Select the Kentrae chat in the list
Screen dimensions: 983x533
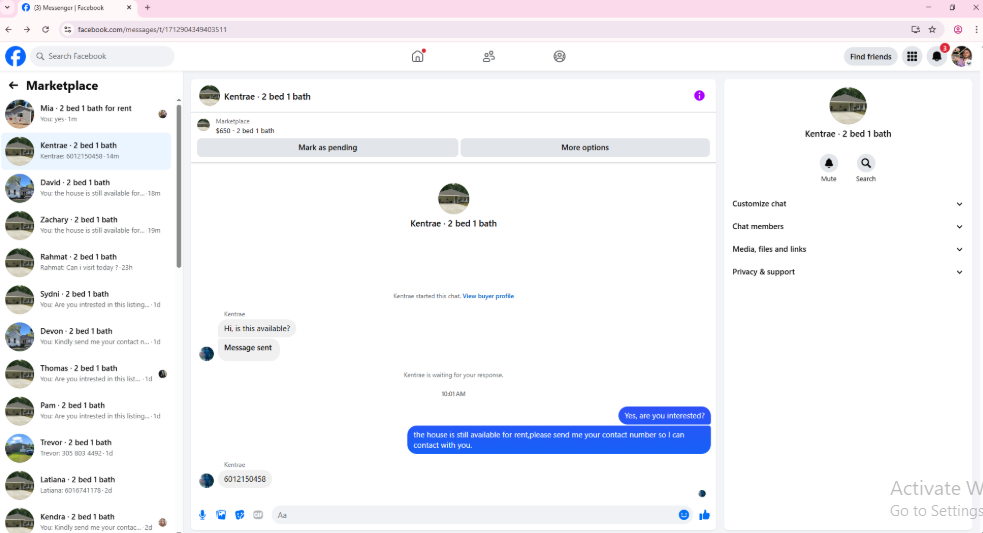[x=87, y=150]
